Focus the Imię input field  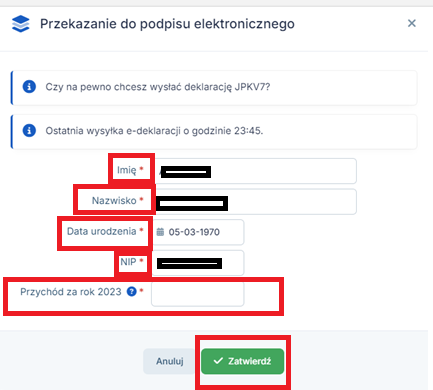[x=255, y=171]
